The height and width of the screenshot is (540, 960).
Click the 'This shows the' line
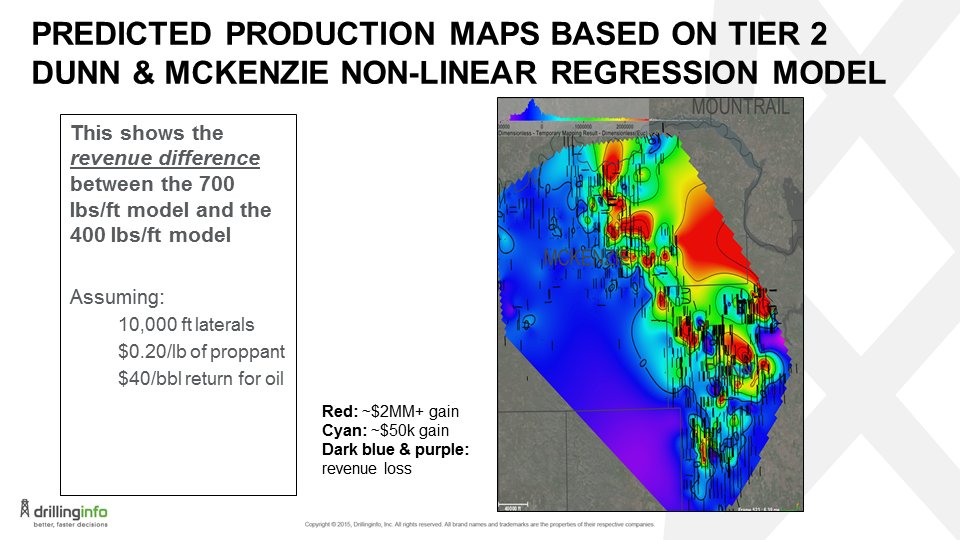click(x=147, y=133)
